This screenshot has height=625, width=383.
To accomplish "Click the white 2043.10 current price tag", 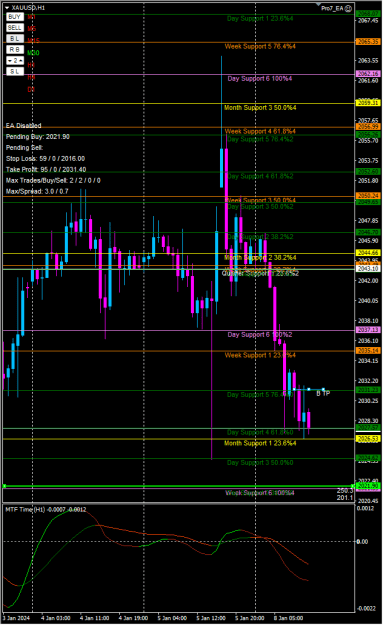I will 368,269.
